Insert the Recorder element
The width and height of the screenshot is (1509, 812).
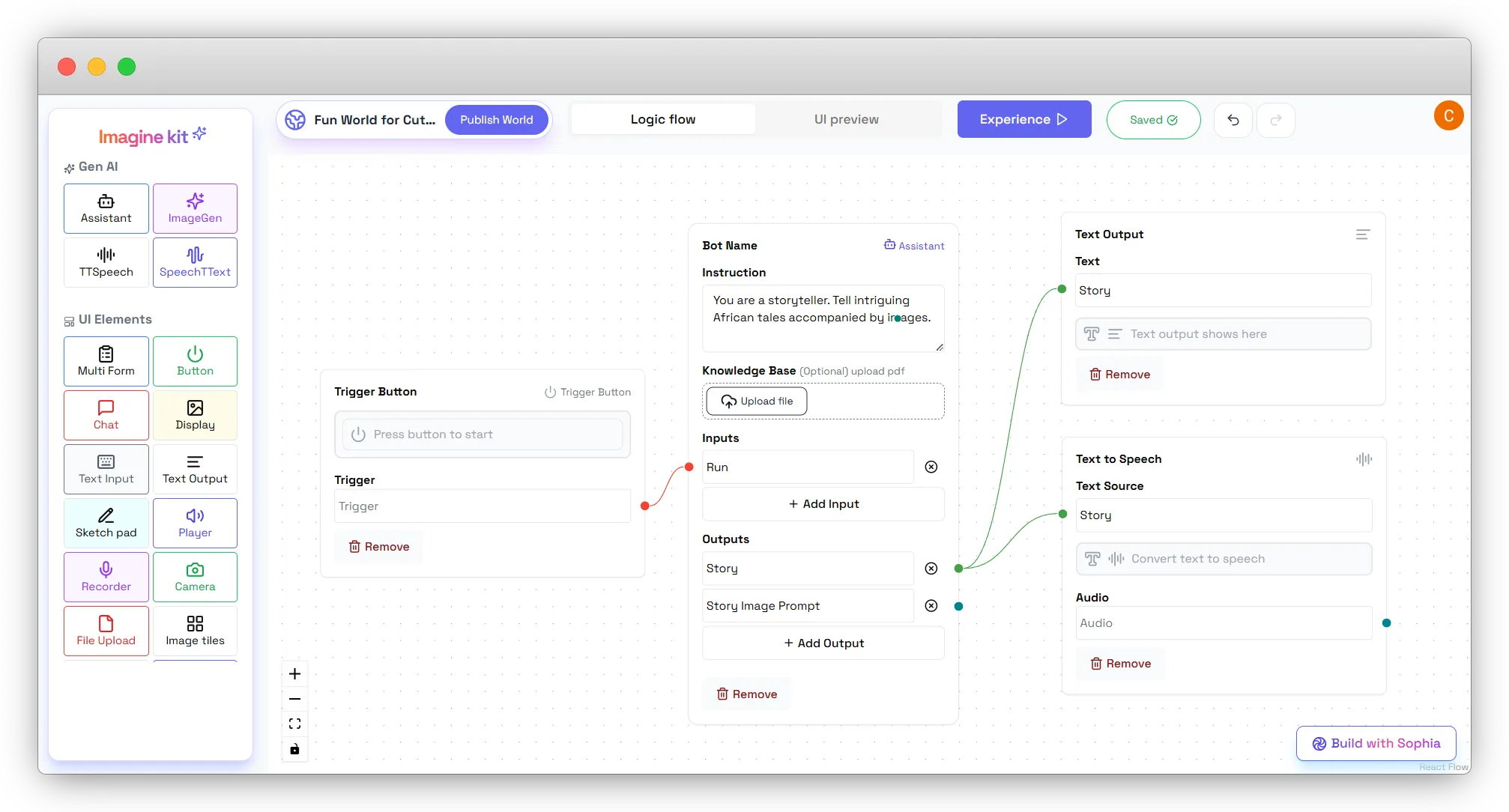(106, 577)
